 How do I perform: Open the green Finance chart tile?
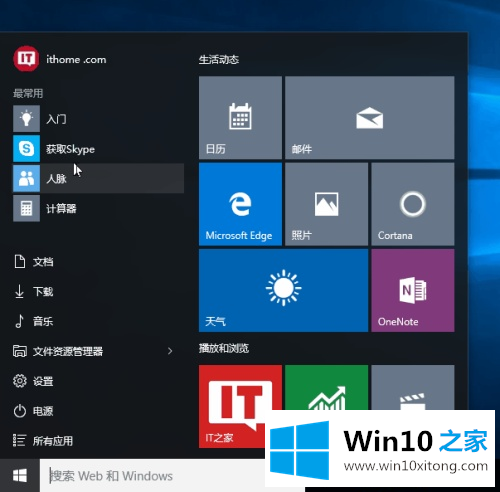tap(327, 388)
